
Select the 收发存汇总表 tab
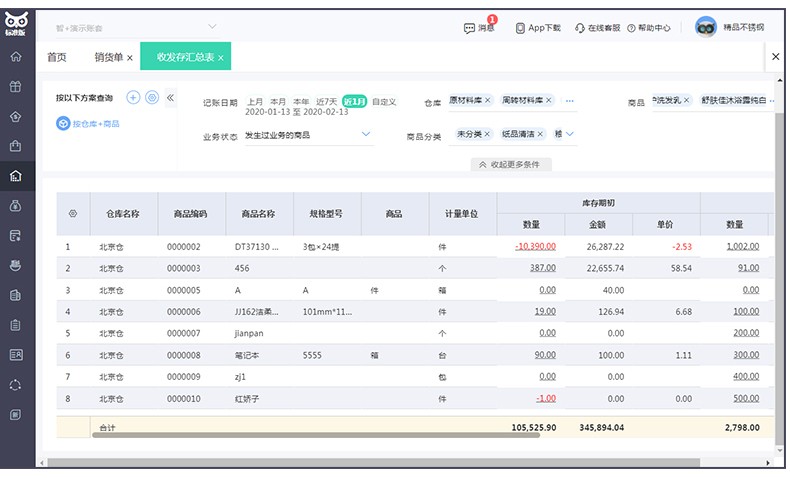coord(185,57)
